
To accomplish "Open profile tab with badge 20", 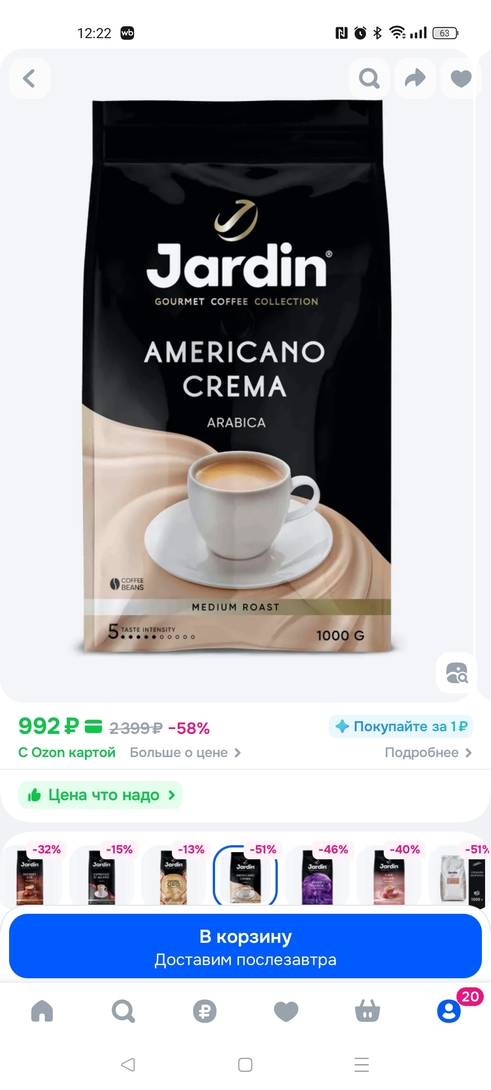I will (x=449, y=1010).
